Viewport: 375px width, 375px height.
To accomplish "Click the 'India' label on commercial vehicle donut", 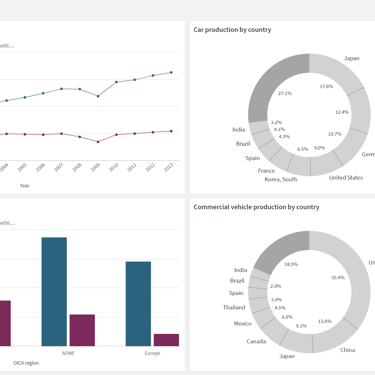I will pos(241,270).
